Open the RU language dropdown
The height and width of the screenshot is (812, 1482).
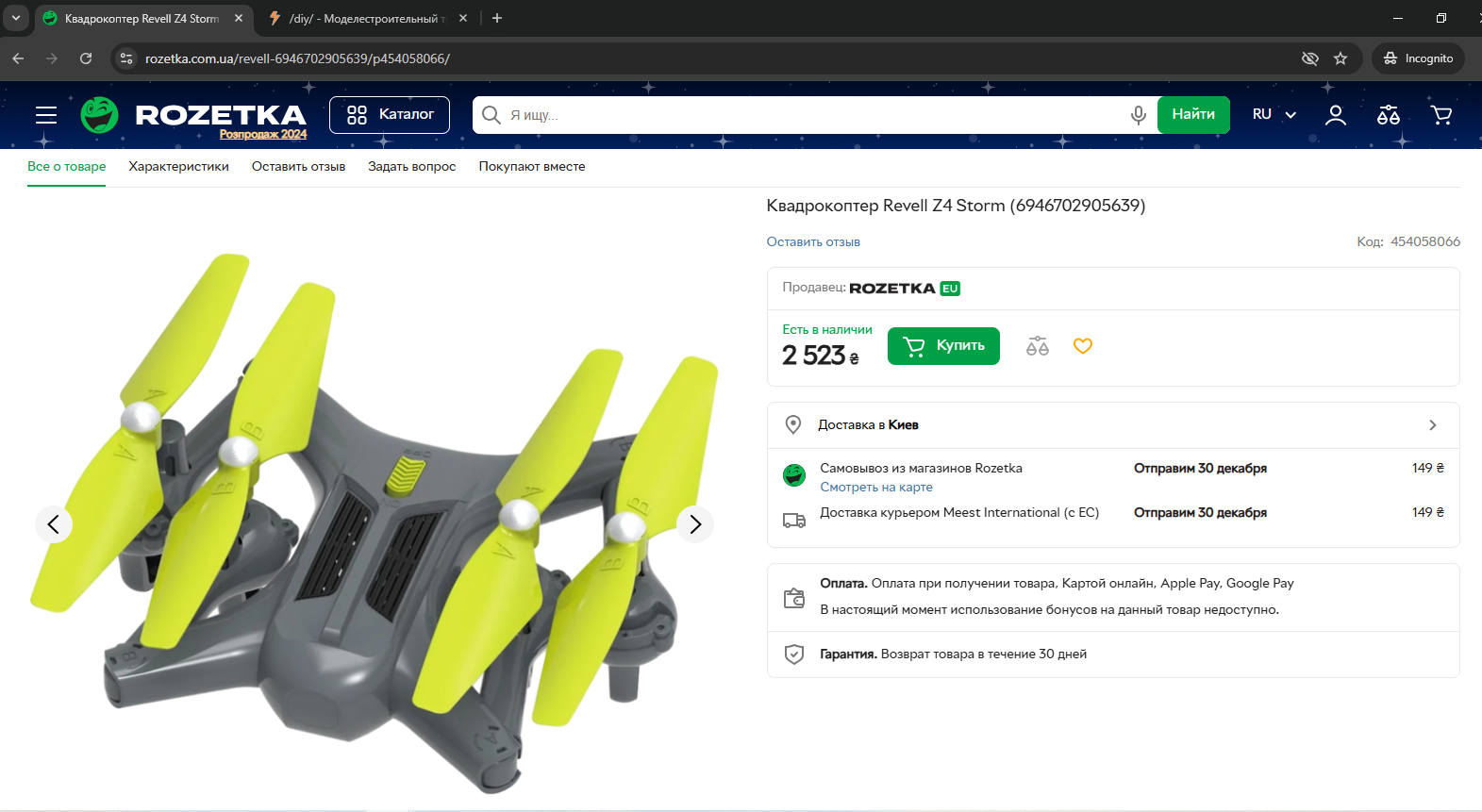pos(1274,114)
